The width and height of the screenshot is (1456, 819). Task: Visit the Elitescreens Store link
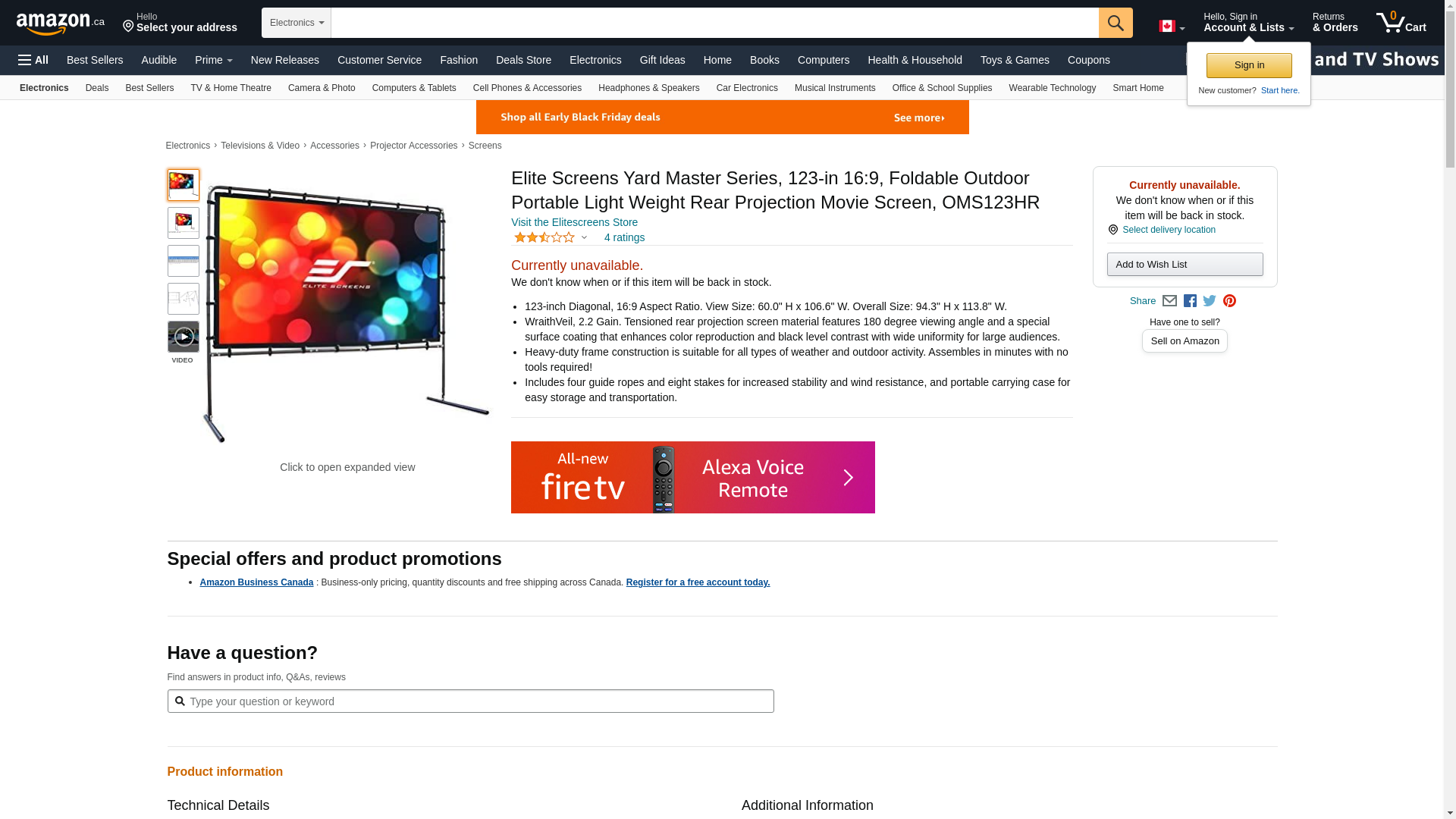coord(574,222)
